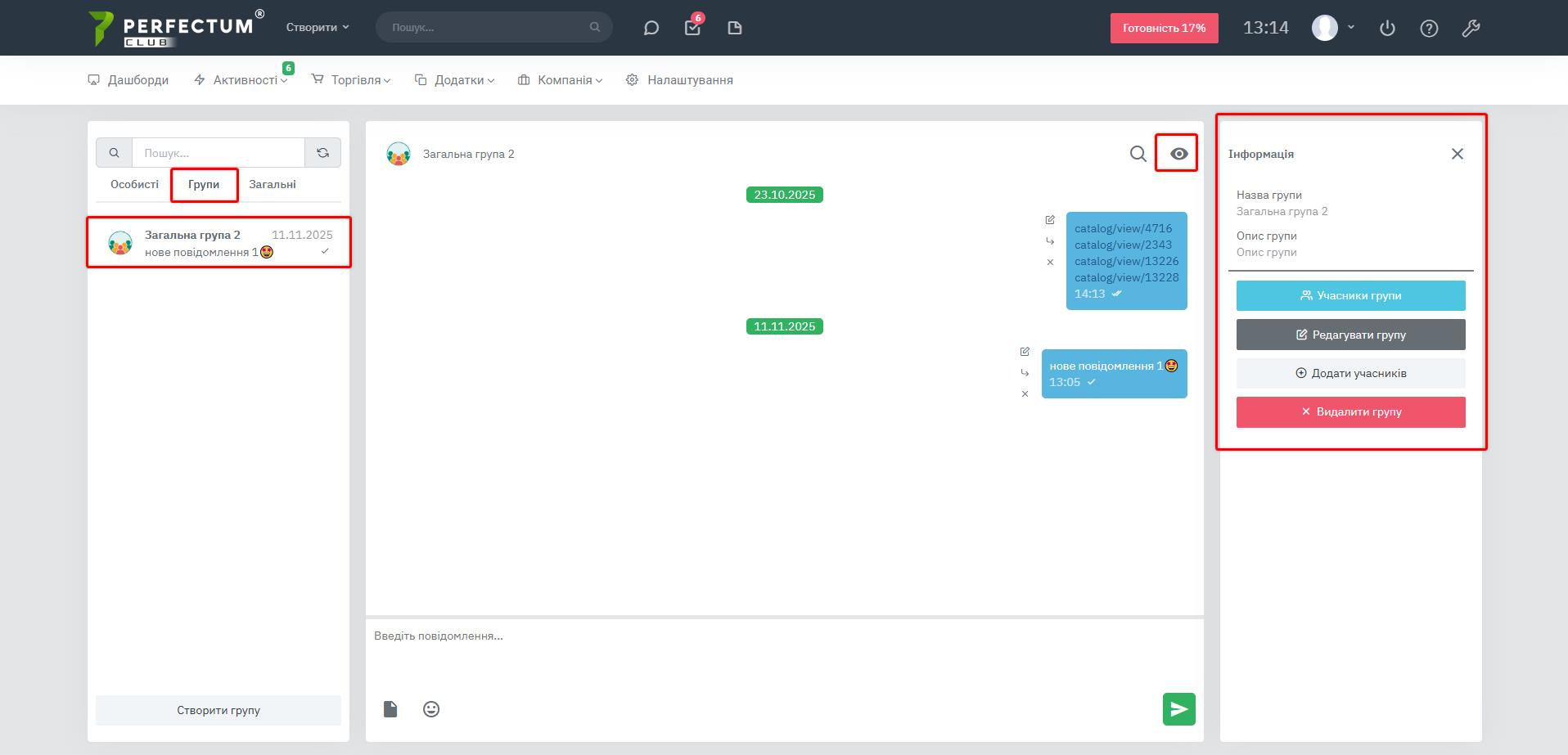This screenshot has width=1568, height=755.
Task: Expand the Торгівля menu
Action: (351, 80)
